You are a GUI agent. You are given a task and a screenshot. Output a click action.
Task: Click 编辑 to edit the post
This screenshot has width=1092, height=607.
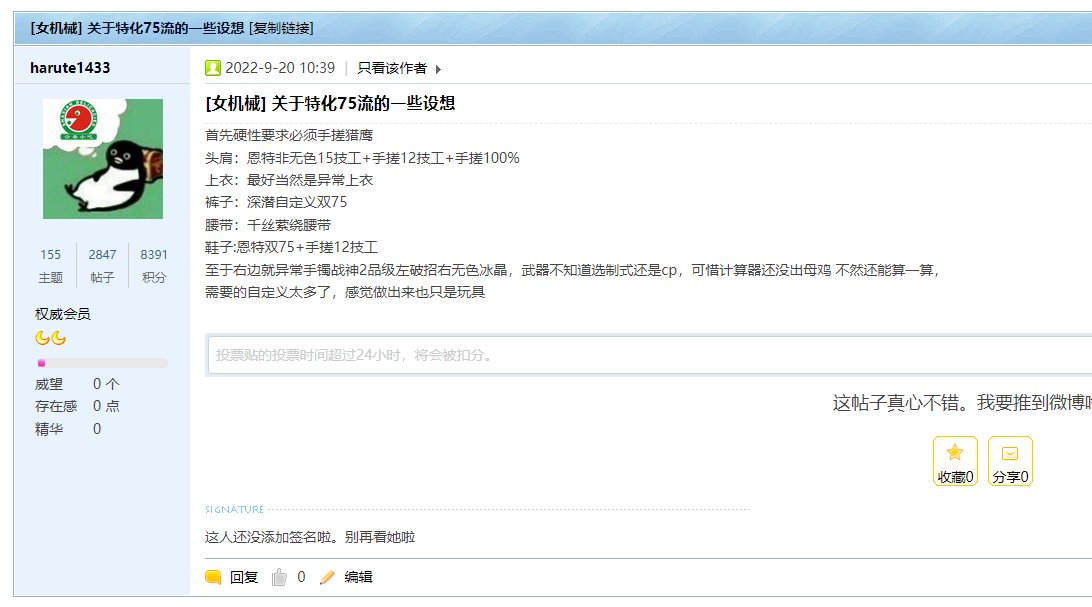[x=358, y=577]
